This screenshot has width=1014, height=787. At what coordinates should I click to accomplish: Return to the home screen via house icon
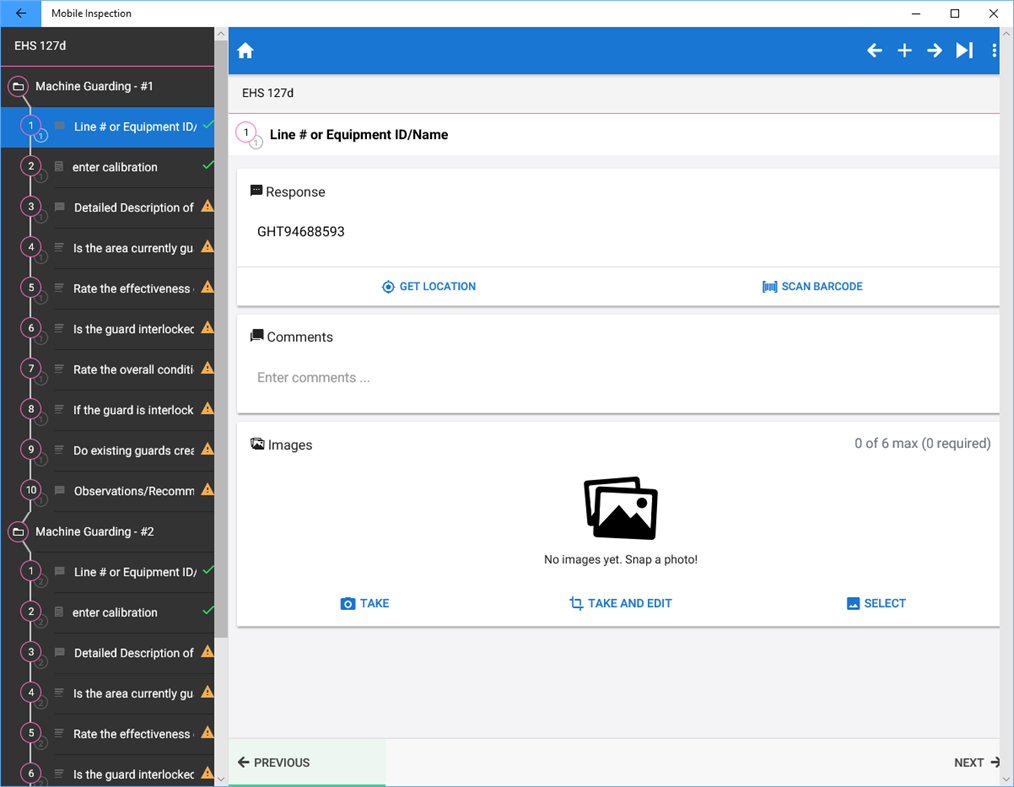coord(245,49)
